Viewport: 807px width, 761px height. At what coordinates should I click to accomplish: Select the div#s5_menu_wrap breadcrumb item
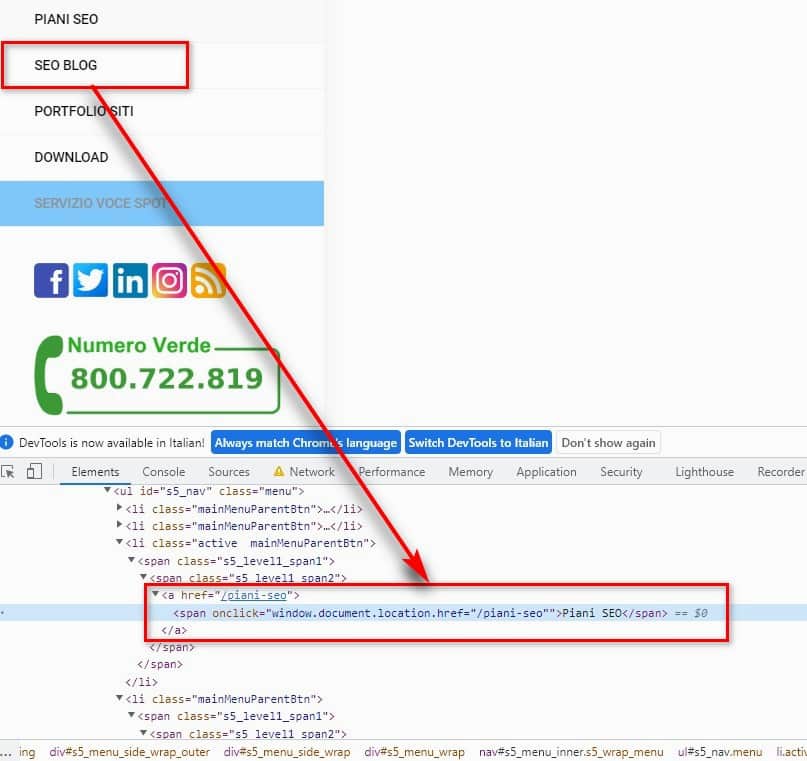[414, 752]
